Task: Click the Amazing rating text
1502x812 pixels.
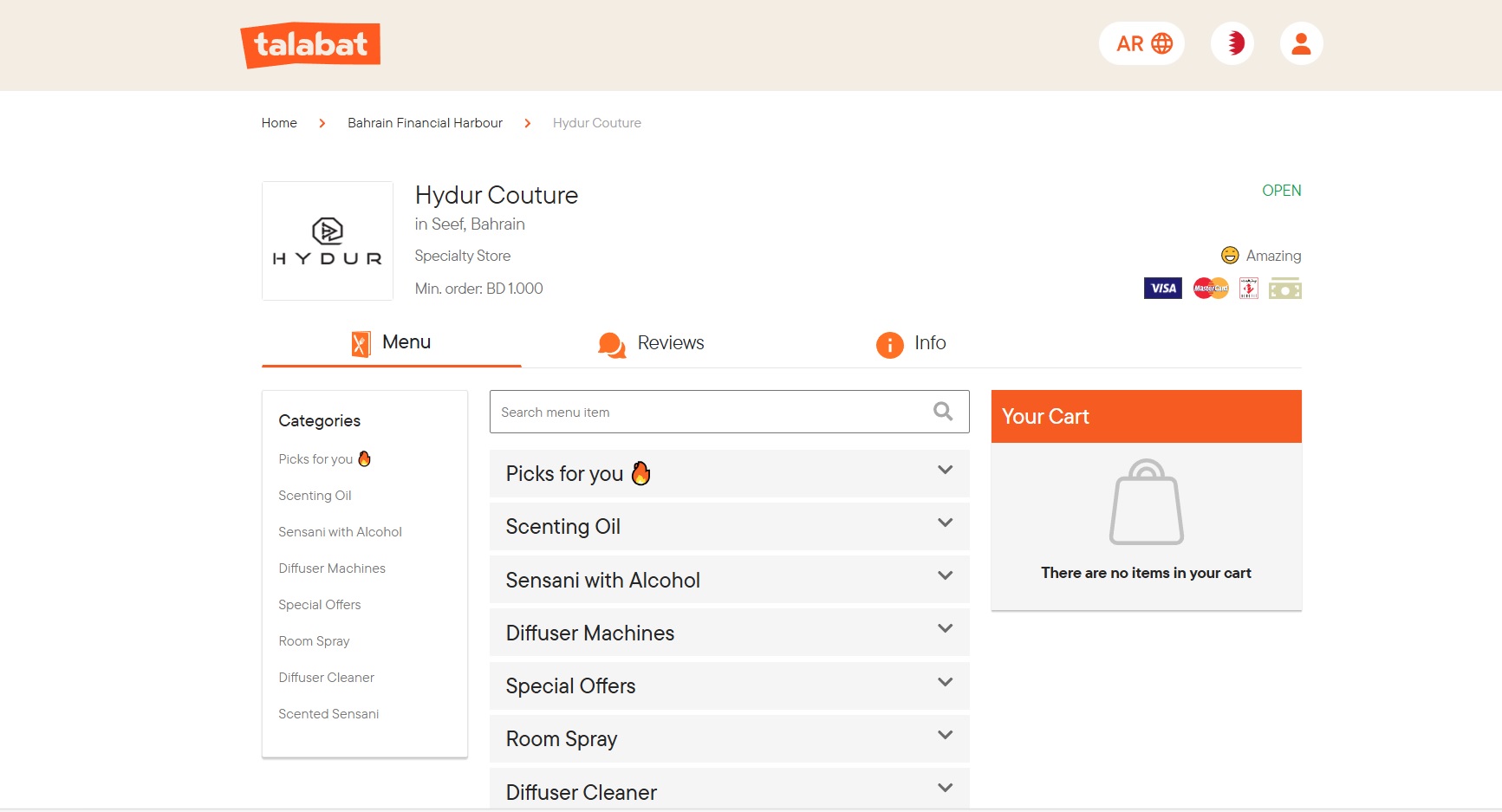Action: 1273,256
